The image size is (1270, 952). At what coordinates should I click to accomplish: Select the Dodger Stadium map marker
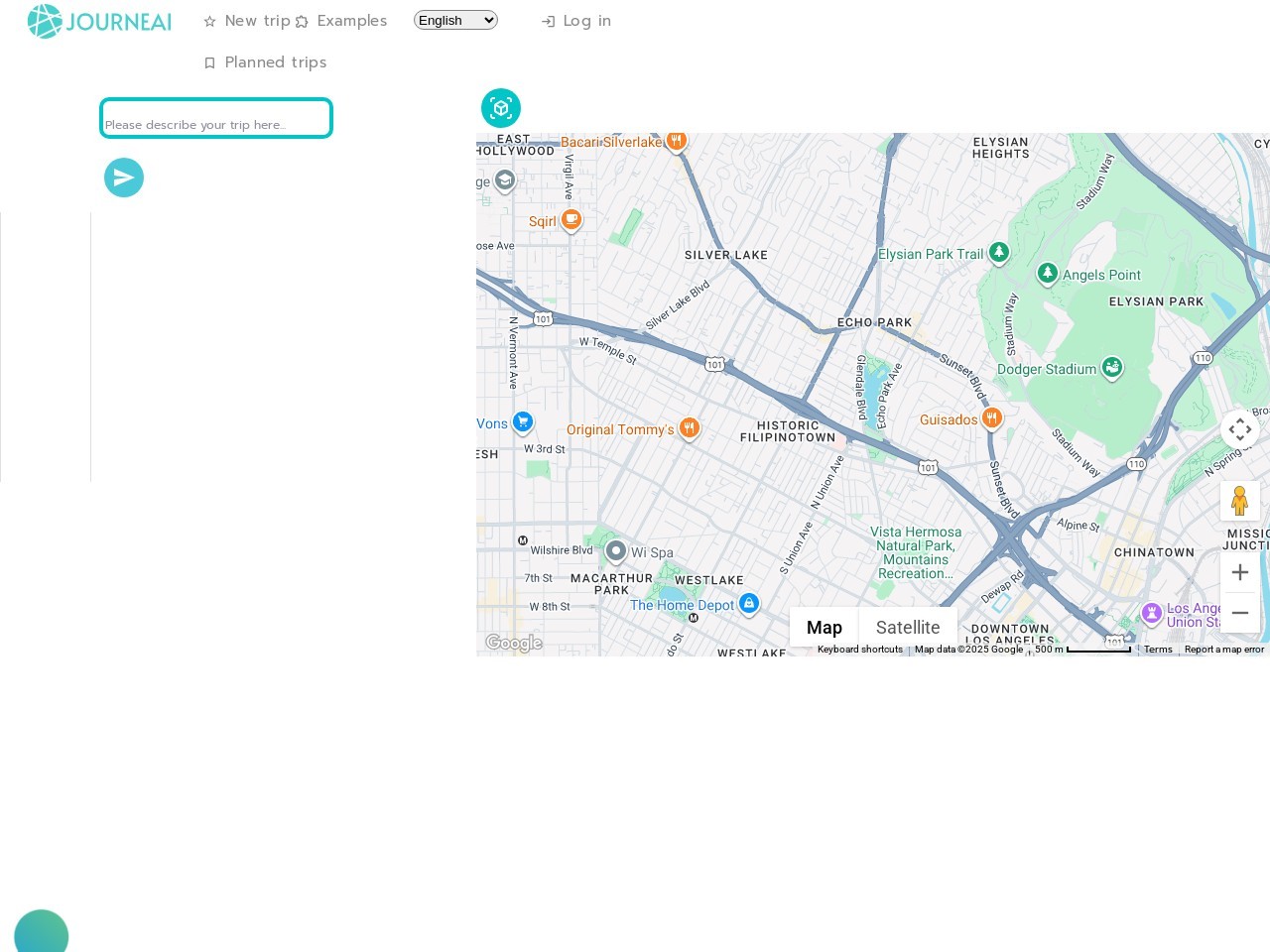coord(1112,368)
